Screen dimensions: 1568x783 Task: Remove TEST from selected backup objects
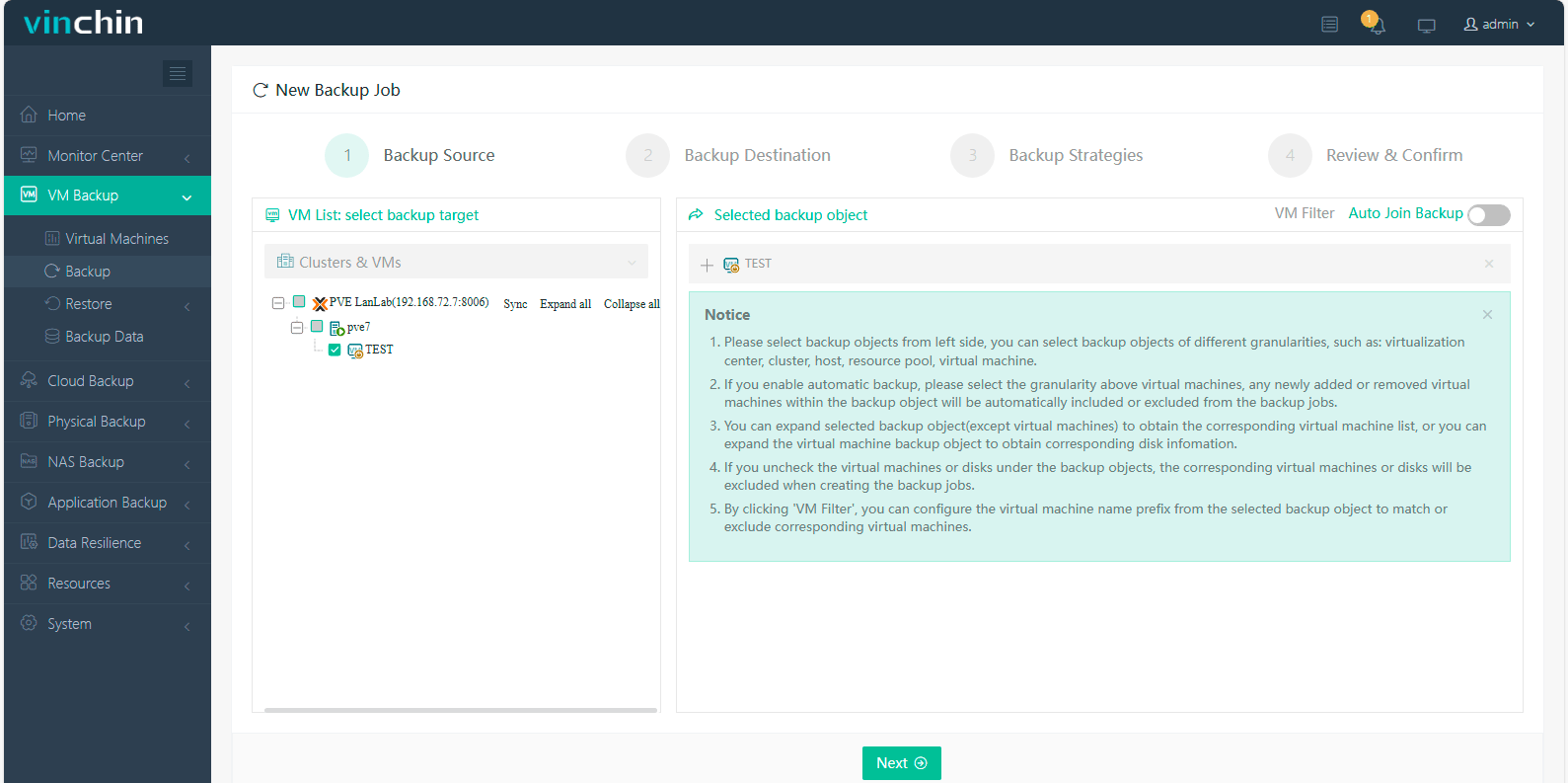click(1489, 264)
